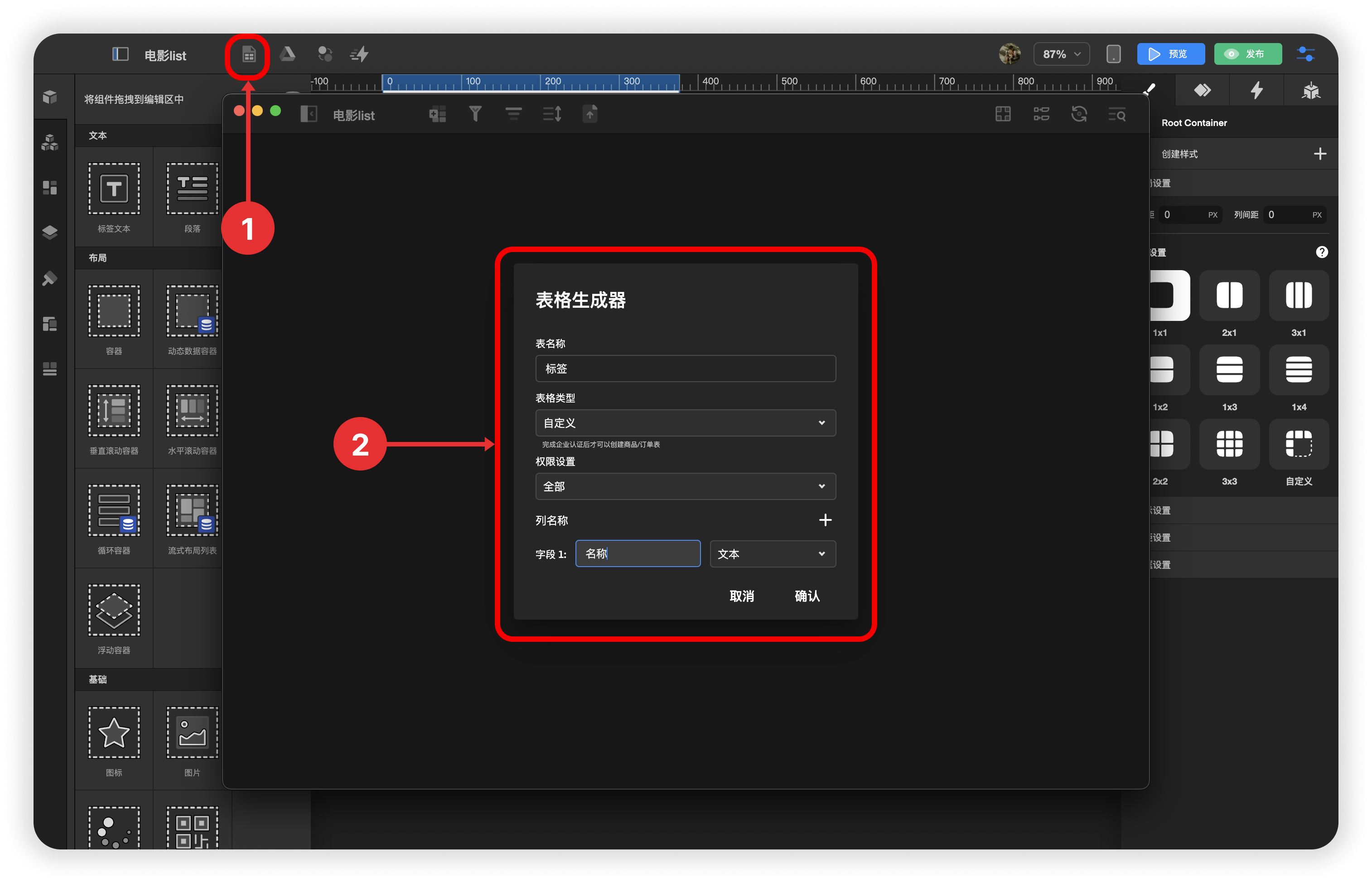Click the 确认 button
Image resolution: width=1372 pixels, height=883 pixels.
807,597
